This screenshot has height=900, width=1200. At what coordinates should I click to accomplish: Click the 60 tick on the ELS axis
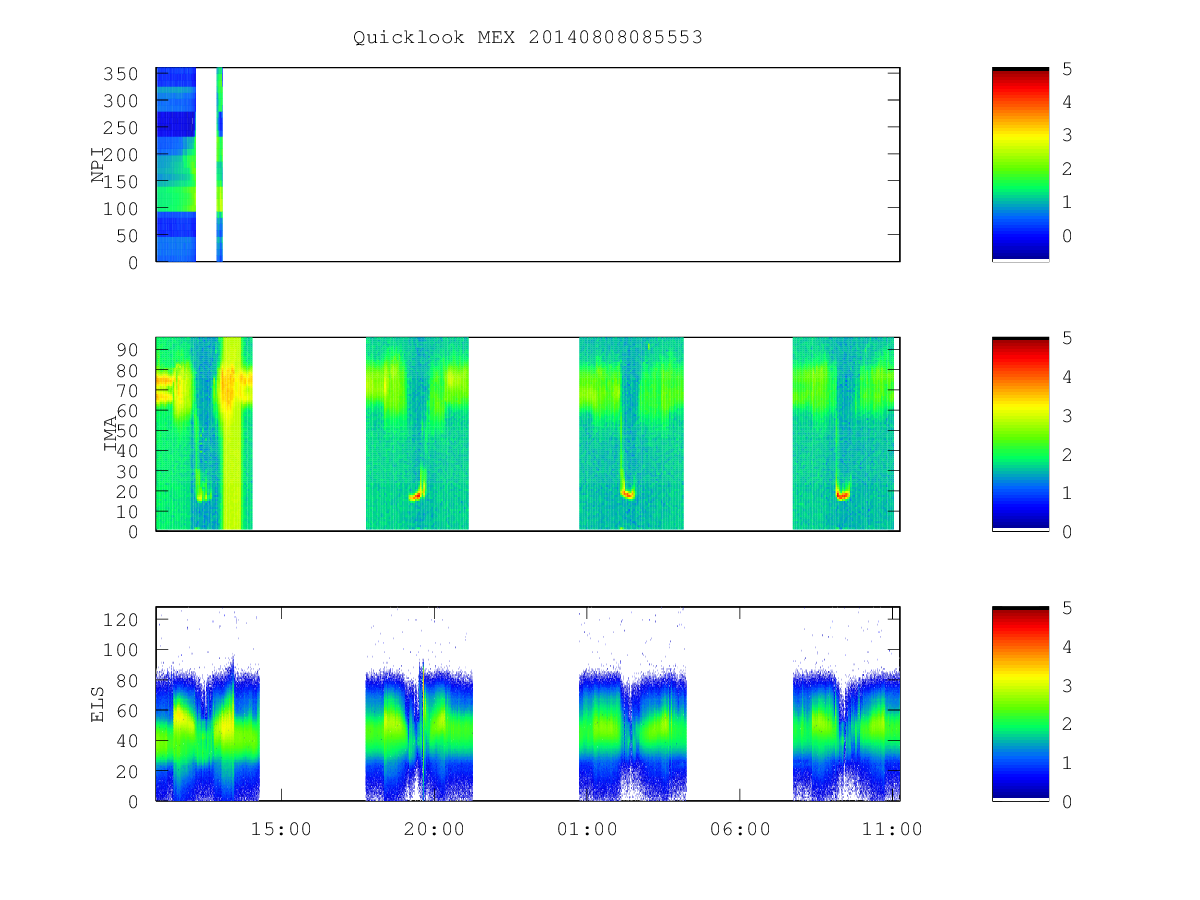(128, 711)
